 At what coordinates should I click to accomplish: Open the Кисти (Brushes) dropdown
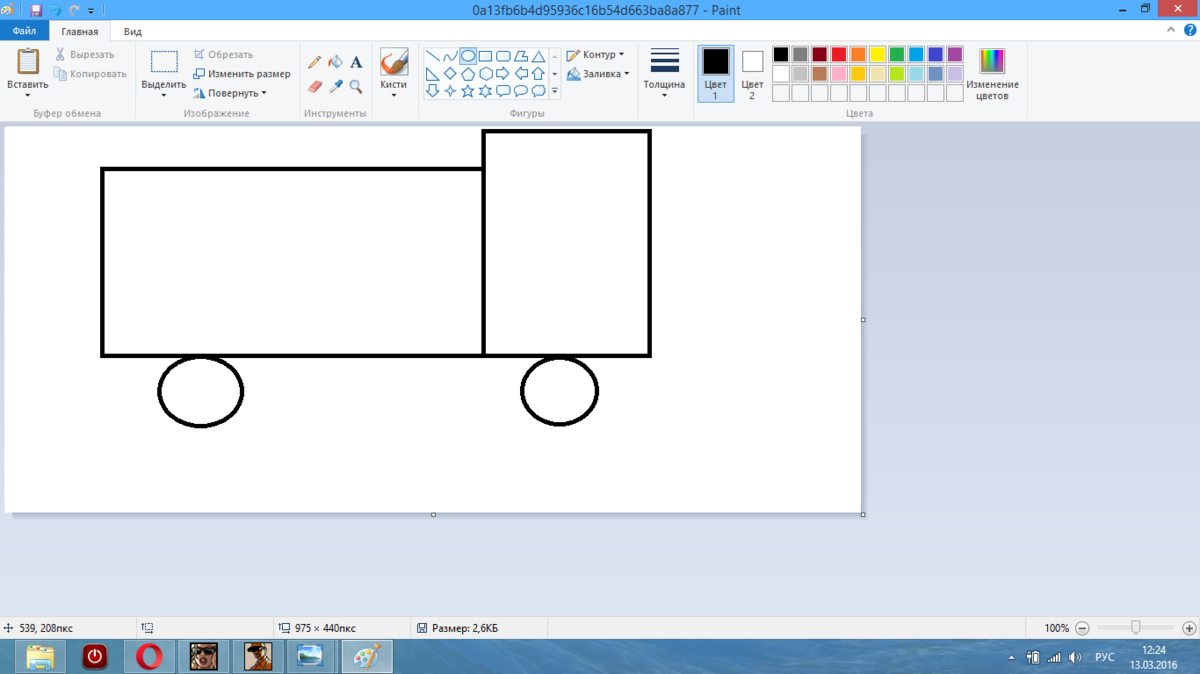[393, 93]
